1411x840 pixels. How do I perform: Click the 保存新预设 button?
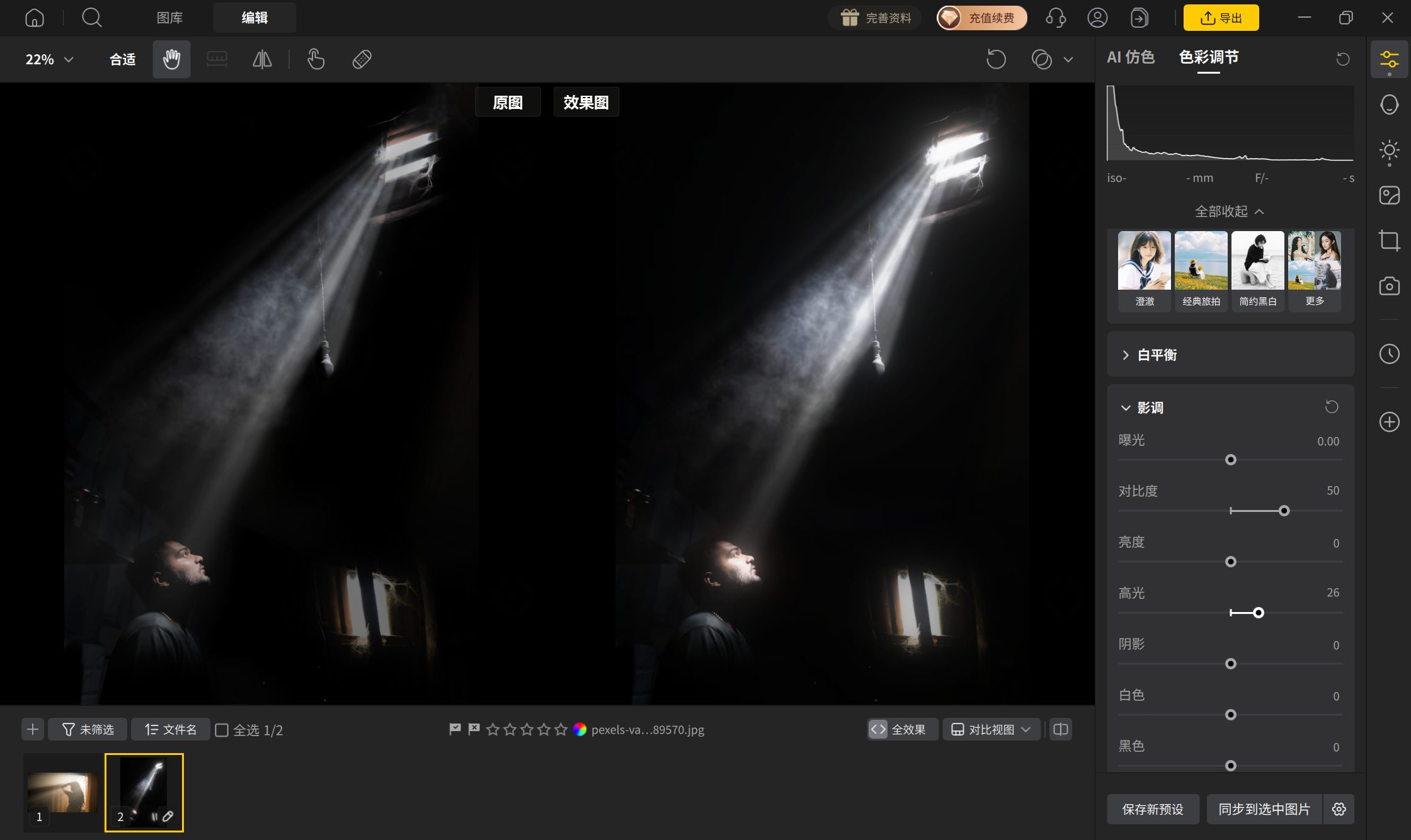click(x=1153, y=809)
